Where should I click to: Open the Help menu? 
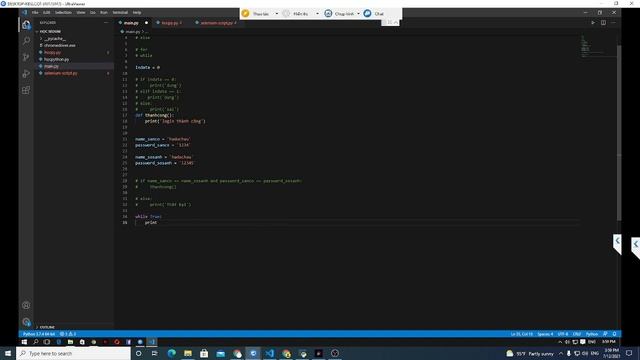click(137, 12)
